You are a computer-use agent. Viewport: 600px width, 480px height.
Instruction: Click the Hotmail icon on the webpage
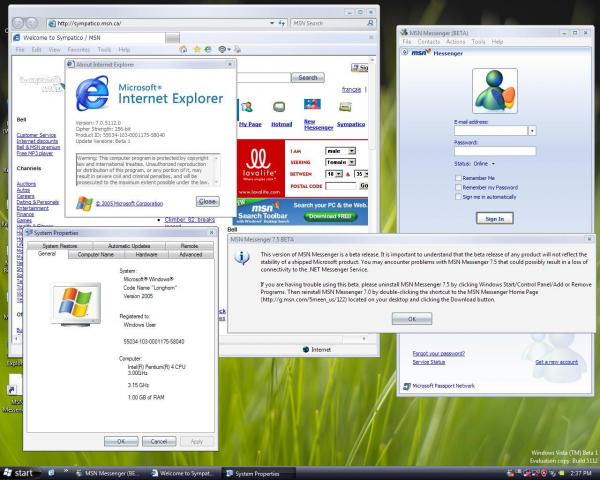pyautogui.click(x=279, y=107)
